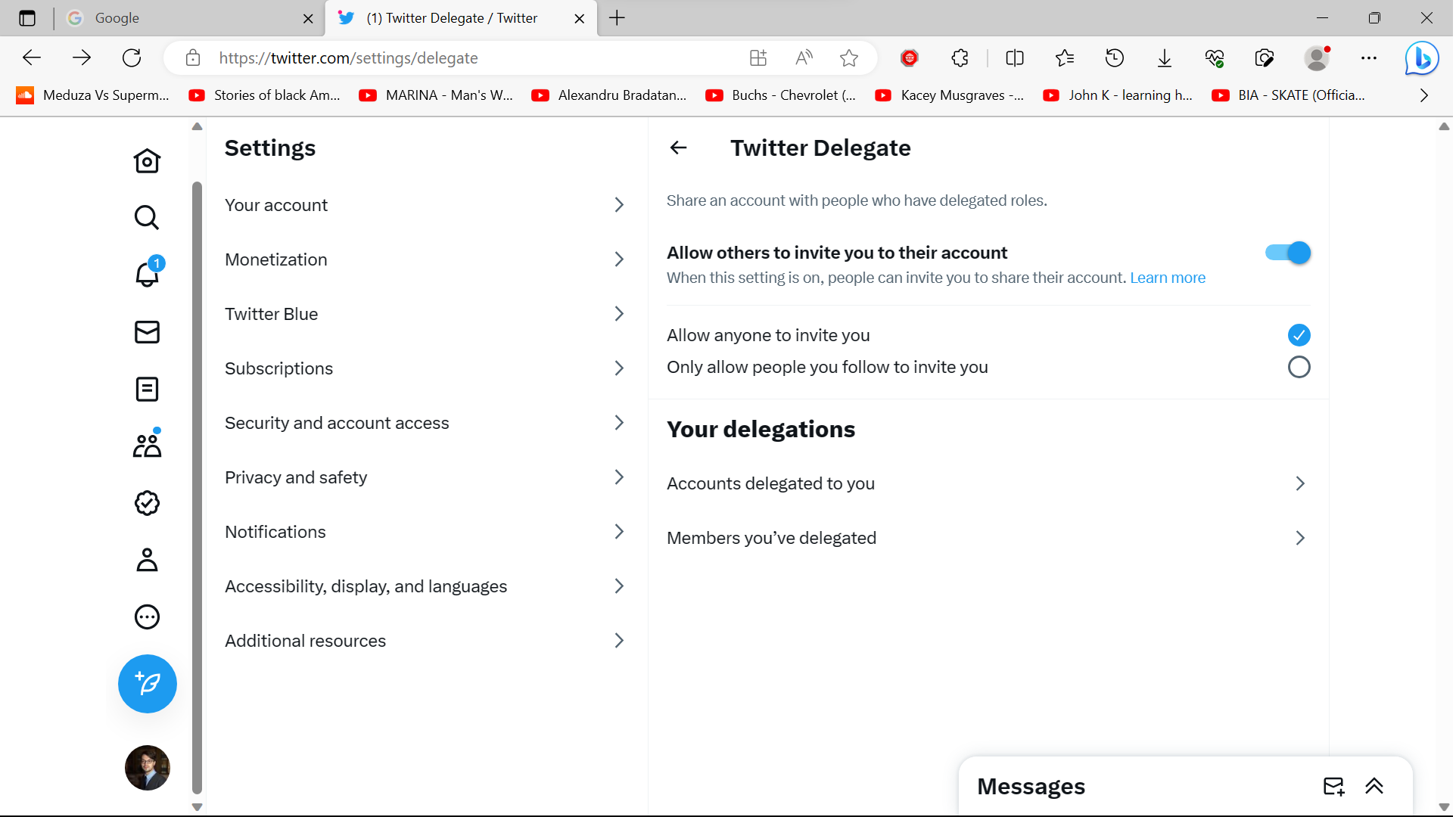This screenshot has height=817, width=1456.
Task: Click the Messages drawer title
Action: [1031, 787]
